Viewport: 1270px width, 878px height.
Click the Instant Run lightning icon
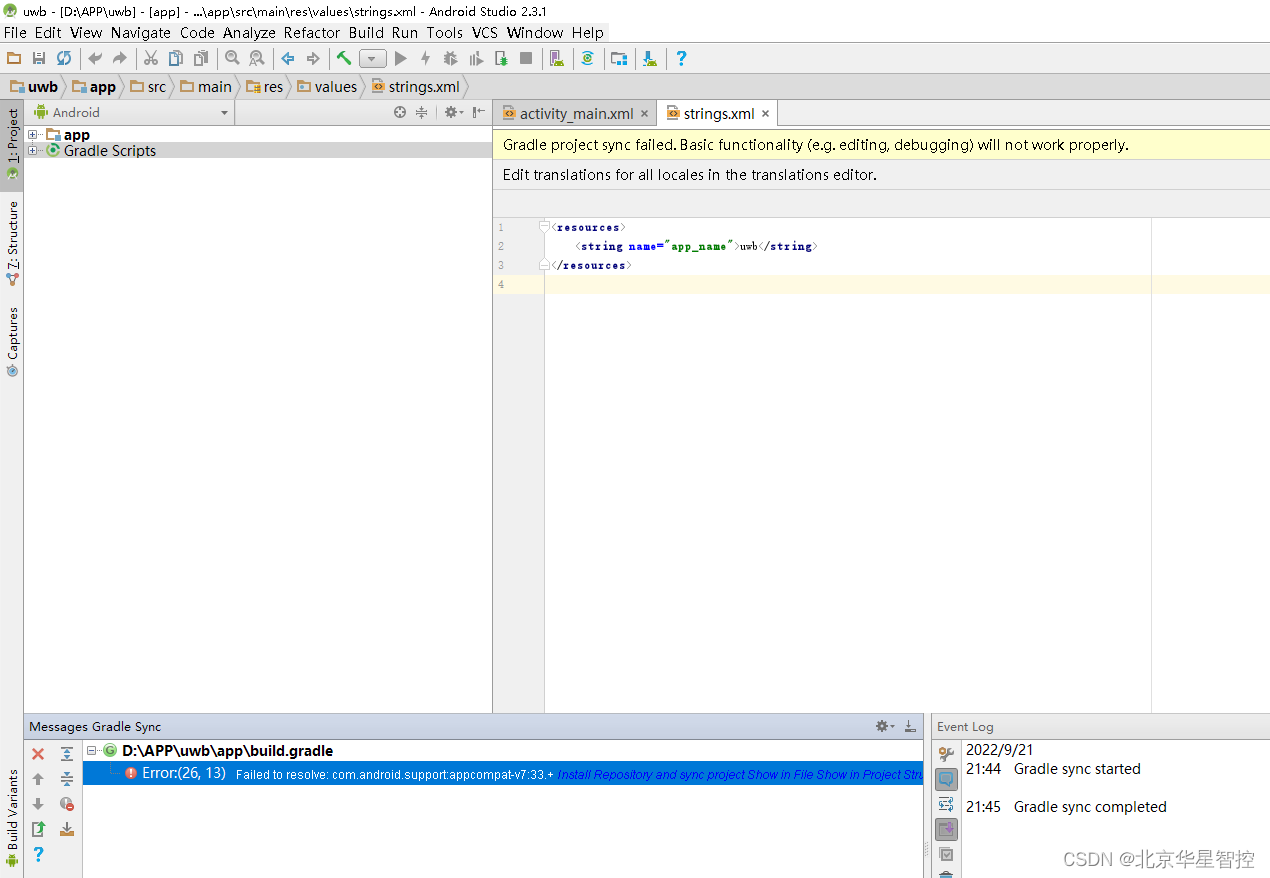pyautogui.click(x=425, y=59)
